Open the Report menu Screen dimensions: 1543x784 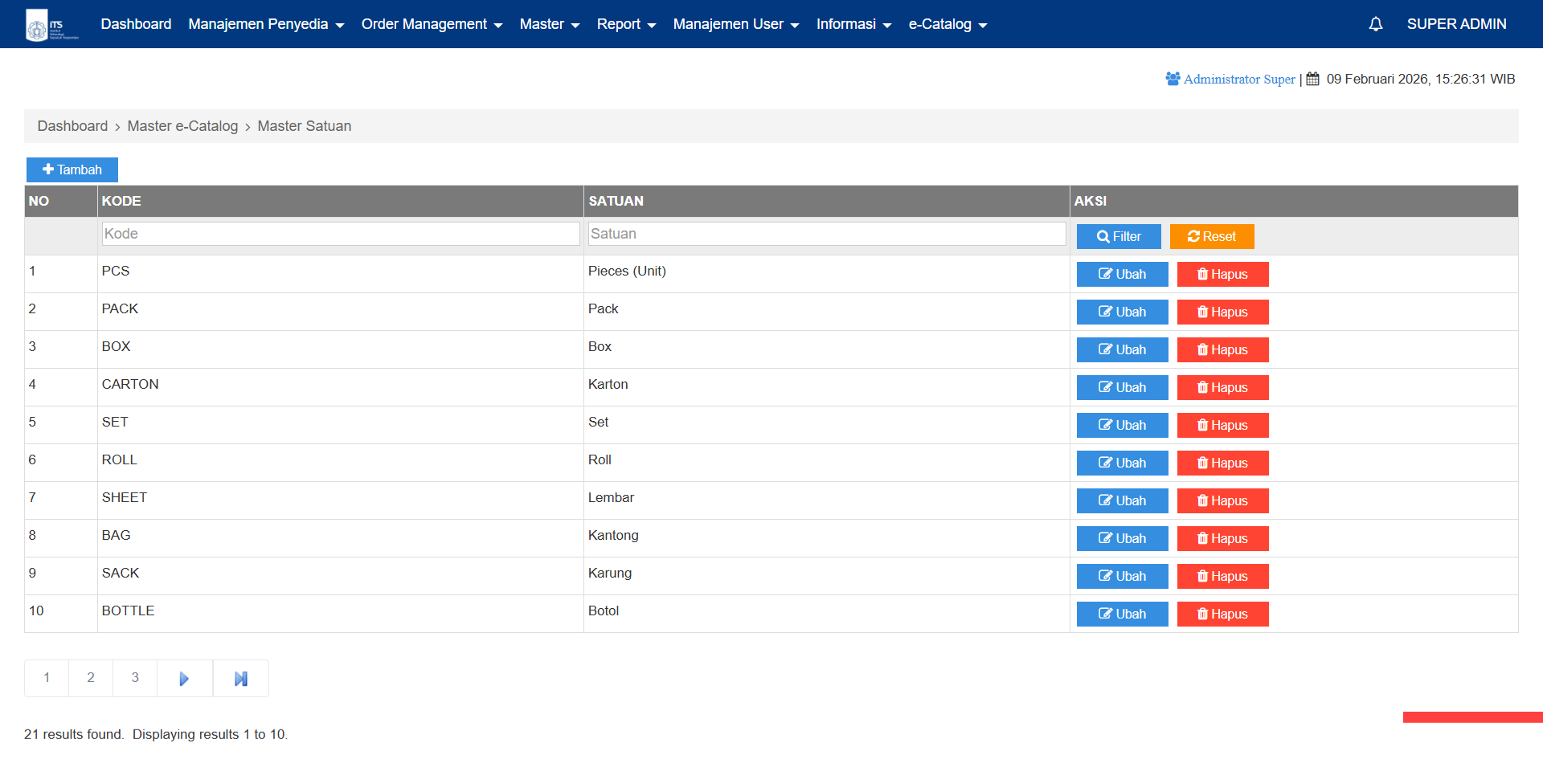click(626, 24)
